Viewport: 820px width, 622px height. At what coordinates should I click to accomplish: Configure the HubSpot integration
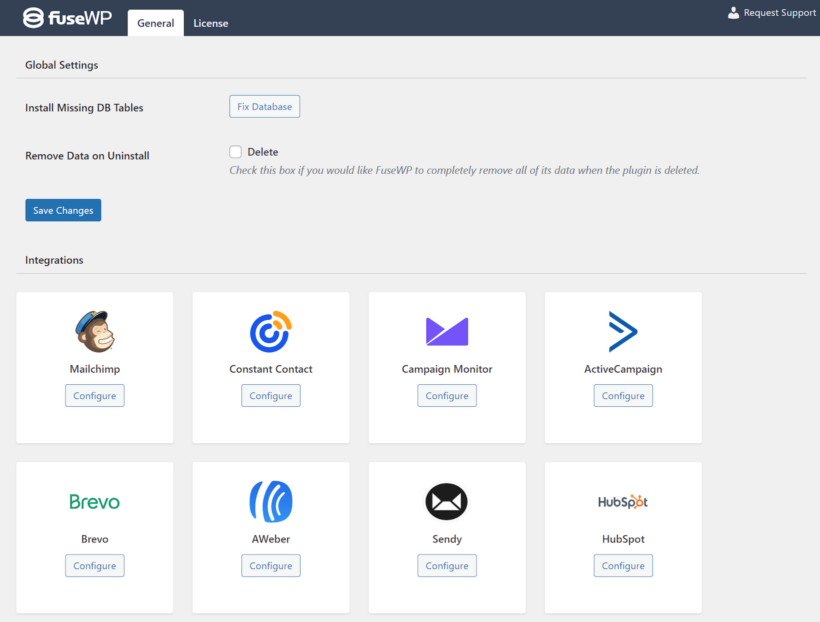click(x=622, y=565)
